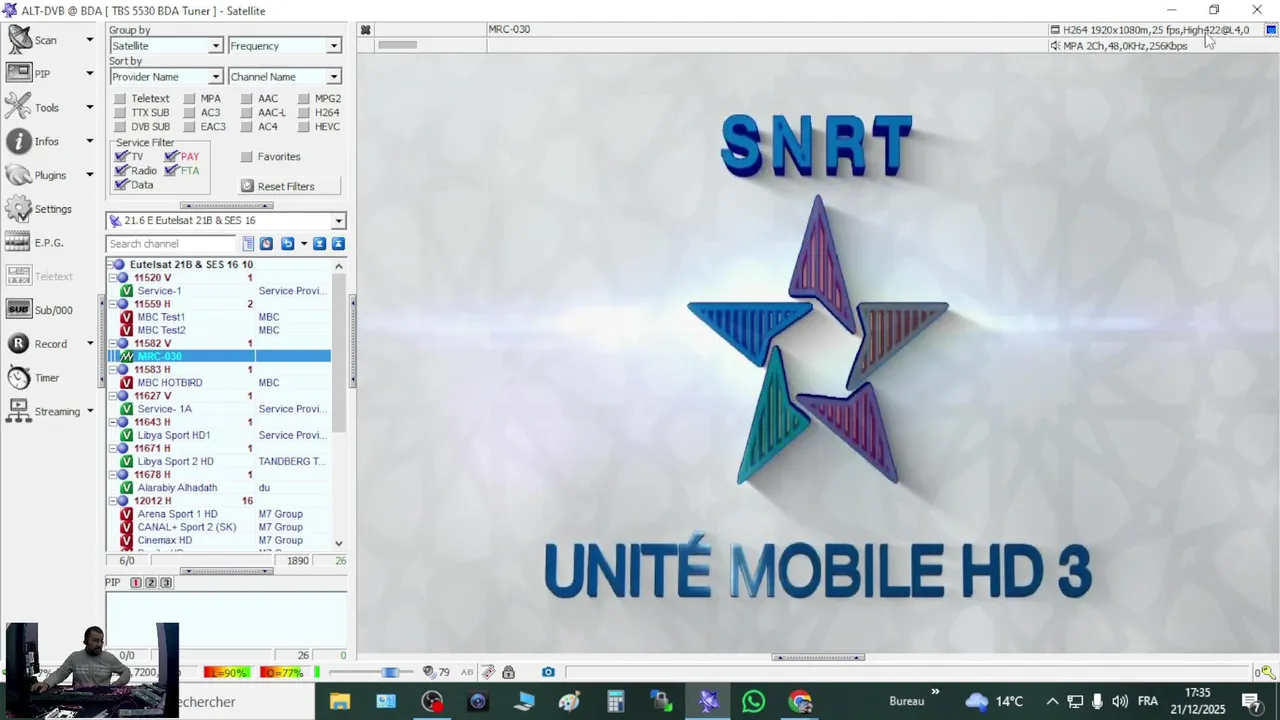This screenshot has width=1280, height=720.
Task: Tick the H264 filter checkbox
Action: [304, 113]
